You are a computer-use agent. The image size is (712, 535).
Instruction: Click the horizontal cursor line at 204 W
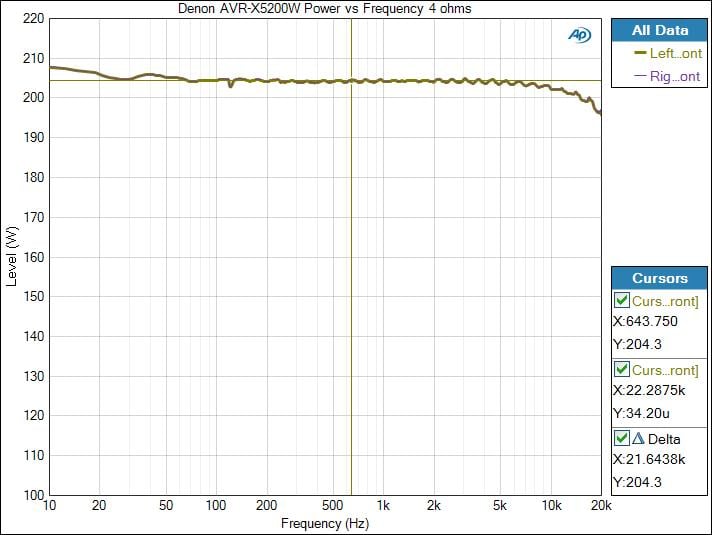[200, 80]
